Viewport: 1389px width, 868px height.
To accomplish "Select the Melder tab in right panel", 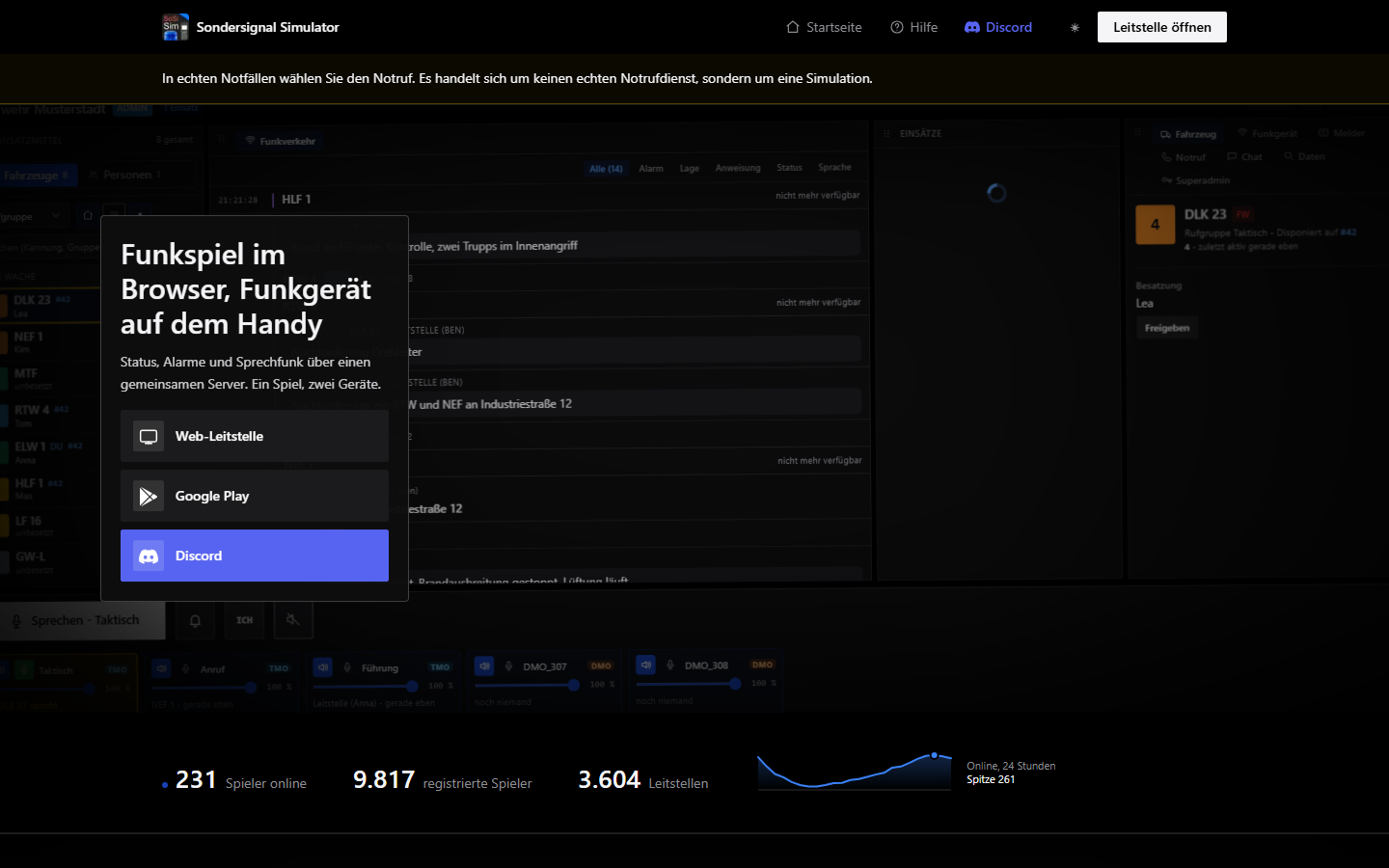I will click(x=1342, y=133).
